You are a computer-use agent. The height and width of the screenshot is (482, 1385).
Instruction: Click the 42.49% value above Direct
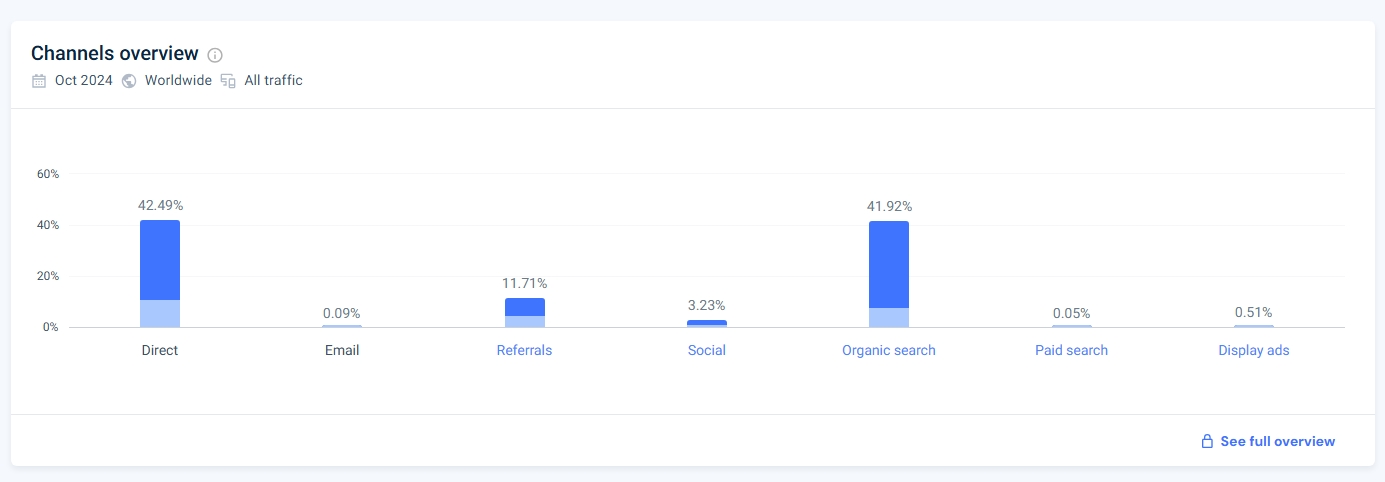(x=160, y=205)
